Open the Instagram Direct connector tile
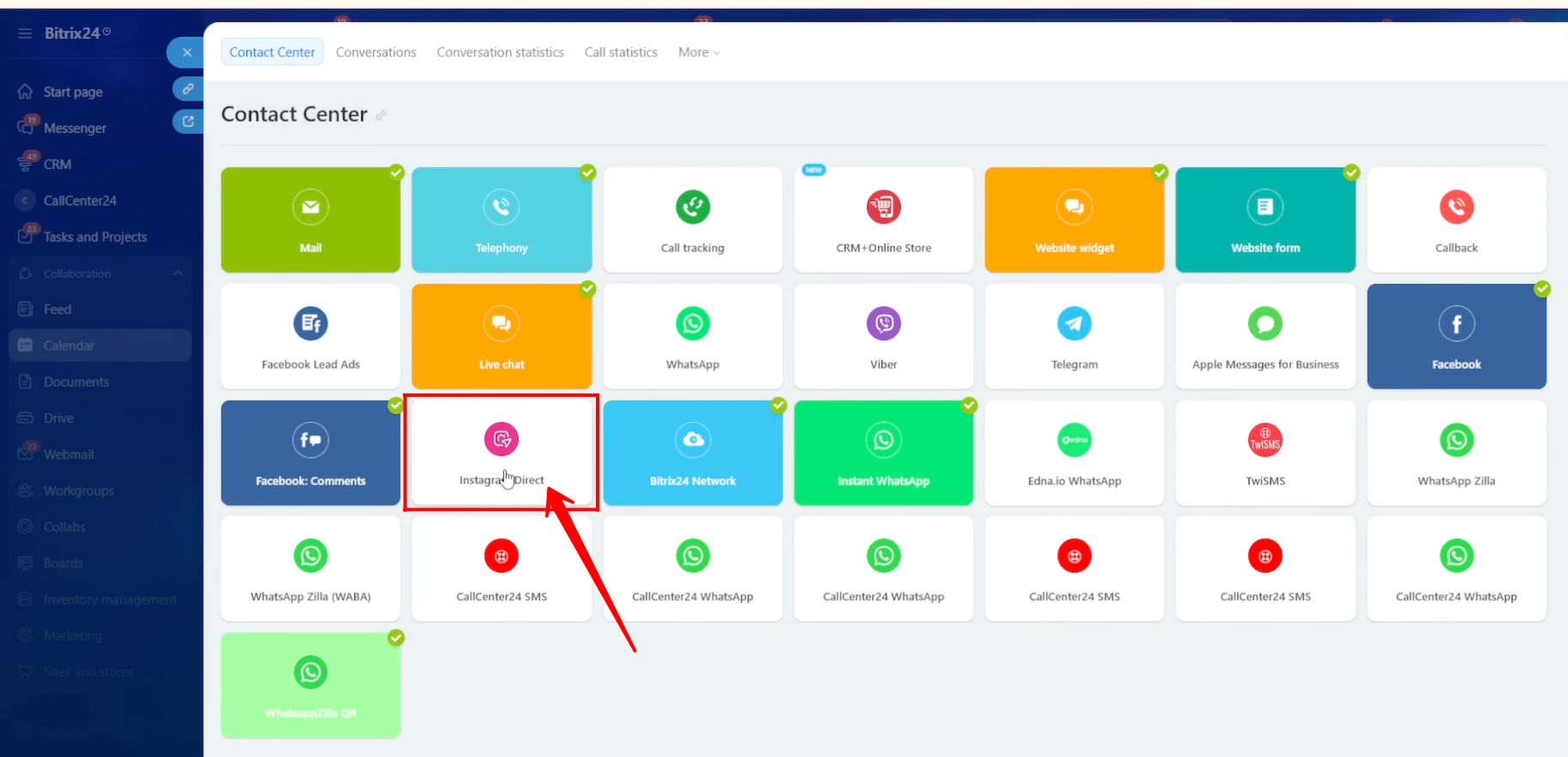Viewport: 1568px width, 757px height. click(x=501, y=453)
